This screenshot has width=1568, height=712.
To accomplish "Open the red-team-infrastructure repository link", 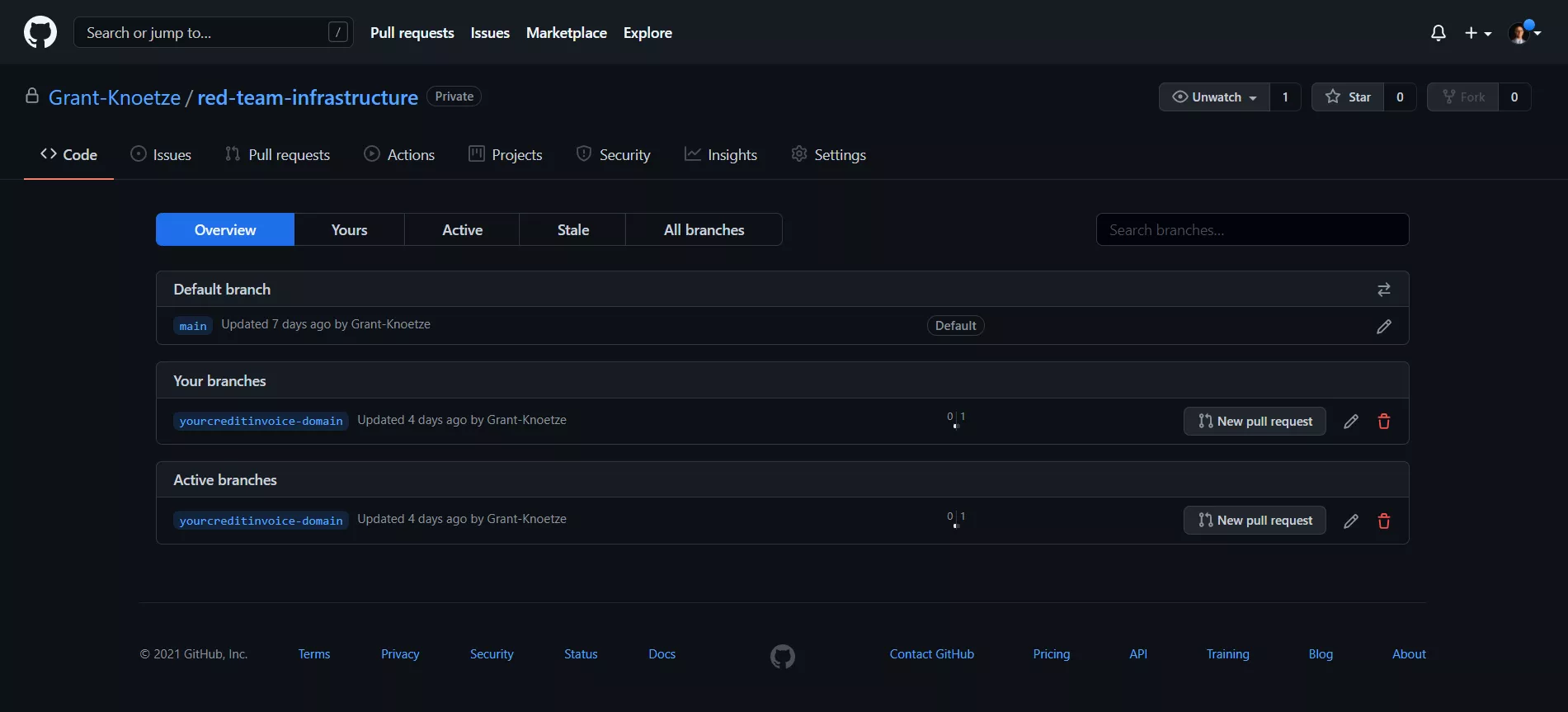I will [x=308, y=97].
